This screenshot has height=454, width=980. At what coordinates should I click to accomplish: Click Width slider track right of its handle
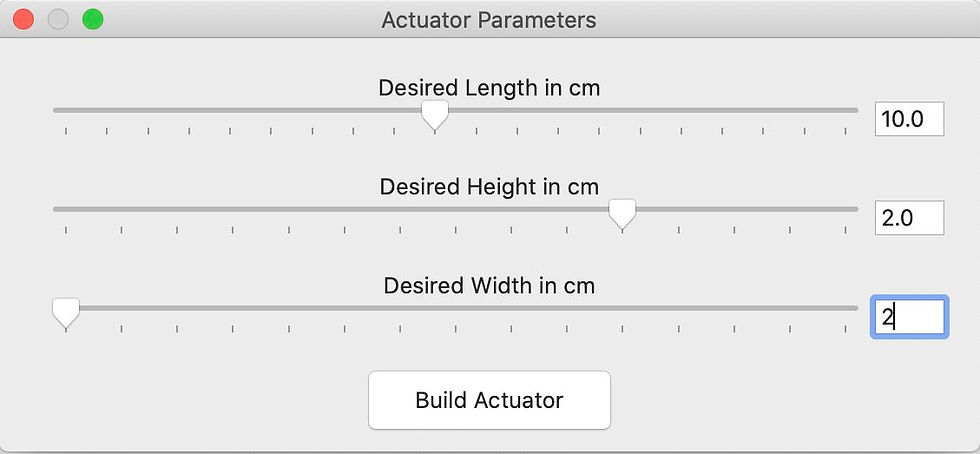460,307
